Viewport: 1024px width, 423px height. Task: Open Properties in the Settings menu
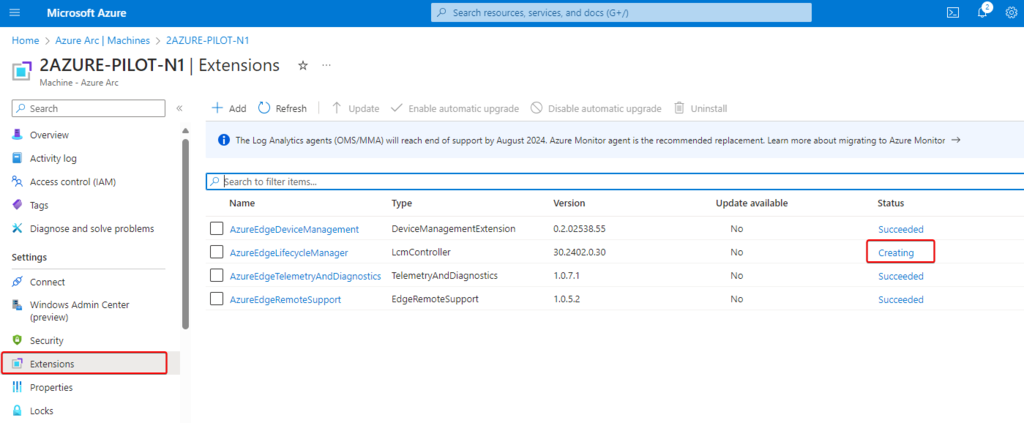click(51, 387)
